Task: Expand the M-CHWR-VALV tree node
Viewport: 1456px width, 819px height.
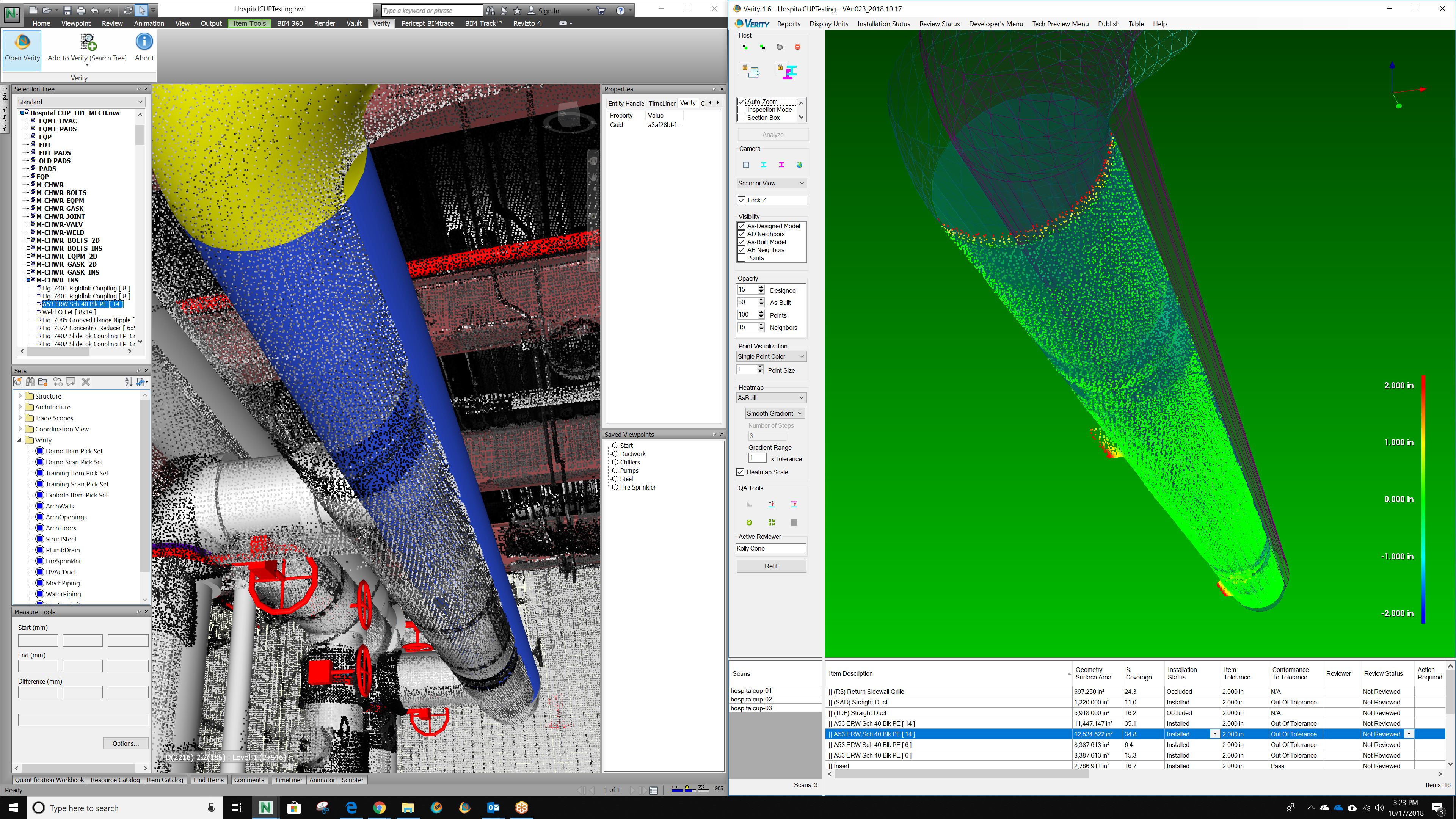Action: coord(28,224)
